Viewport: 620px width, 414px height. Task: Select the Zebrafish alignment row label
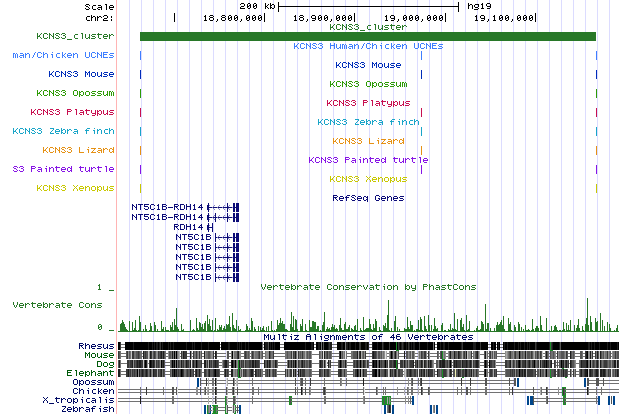point(88,410)
